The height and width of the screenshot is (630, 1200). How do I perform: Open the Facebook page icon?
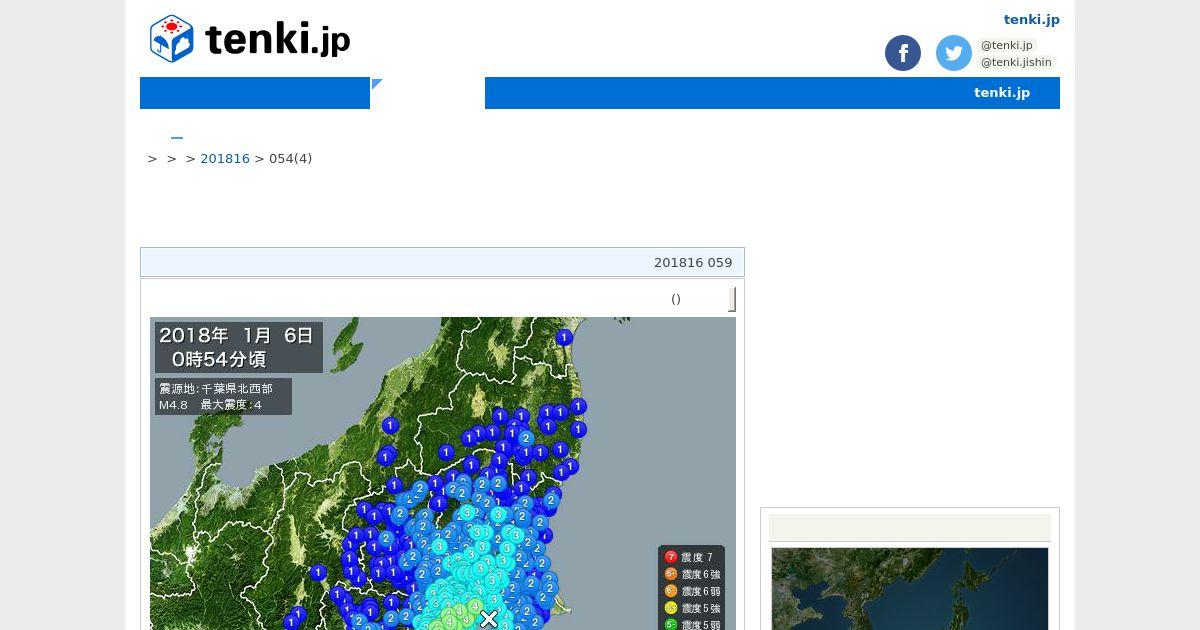coord(903,53)
